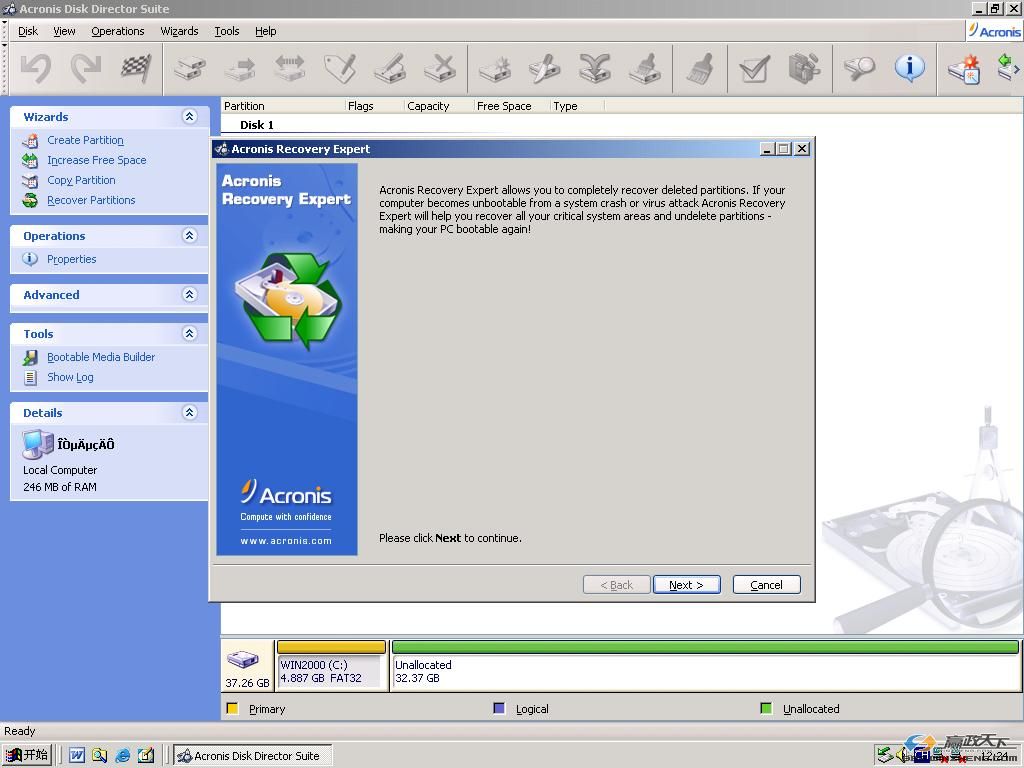Click the Resize partition double-arrow icon

290,69
